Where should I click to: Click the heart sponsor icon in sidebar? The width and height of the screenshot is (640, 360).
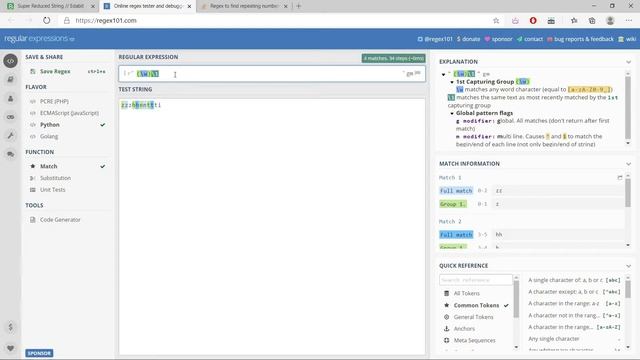(x=11, y=348)
